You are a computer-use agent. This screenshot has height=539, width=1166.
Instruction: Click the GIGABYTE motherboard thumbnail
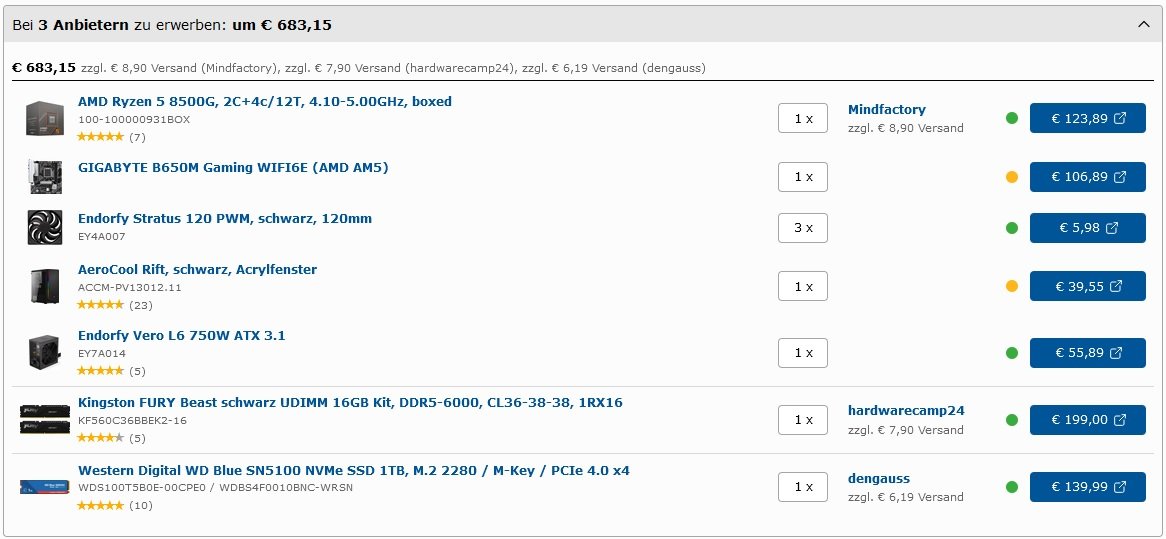45,176
